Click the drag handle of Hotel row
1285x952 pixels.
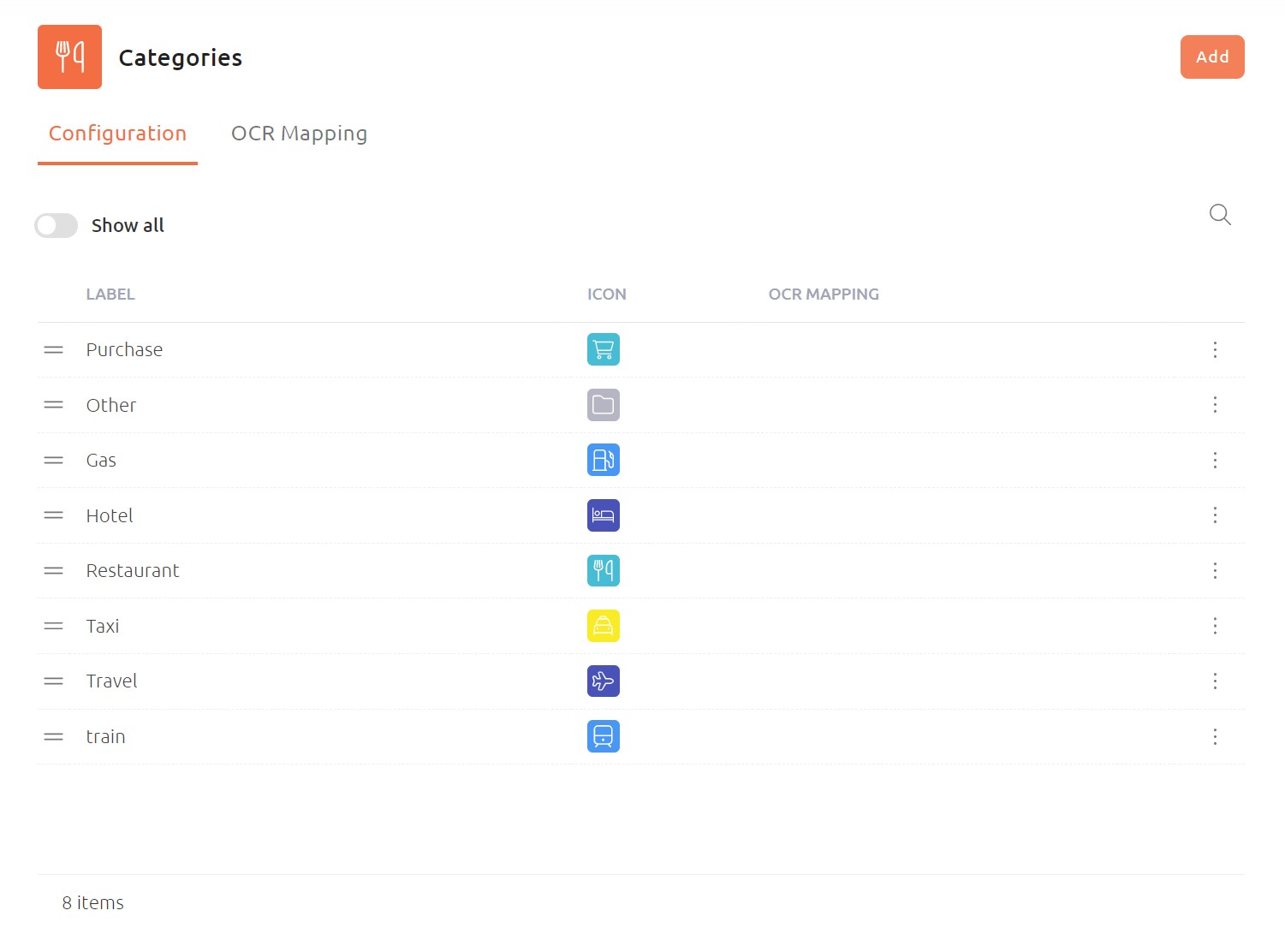click(54, 515)
